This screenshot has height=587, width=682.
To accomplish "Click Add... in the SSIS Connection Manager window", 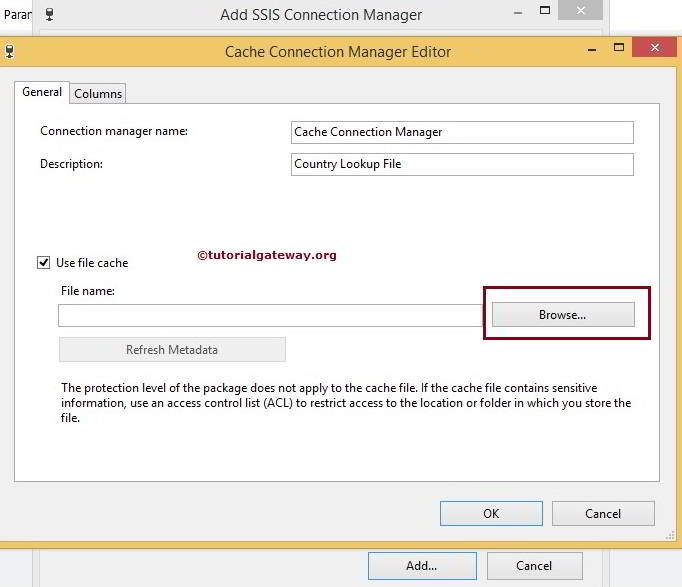I will 422,566.
